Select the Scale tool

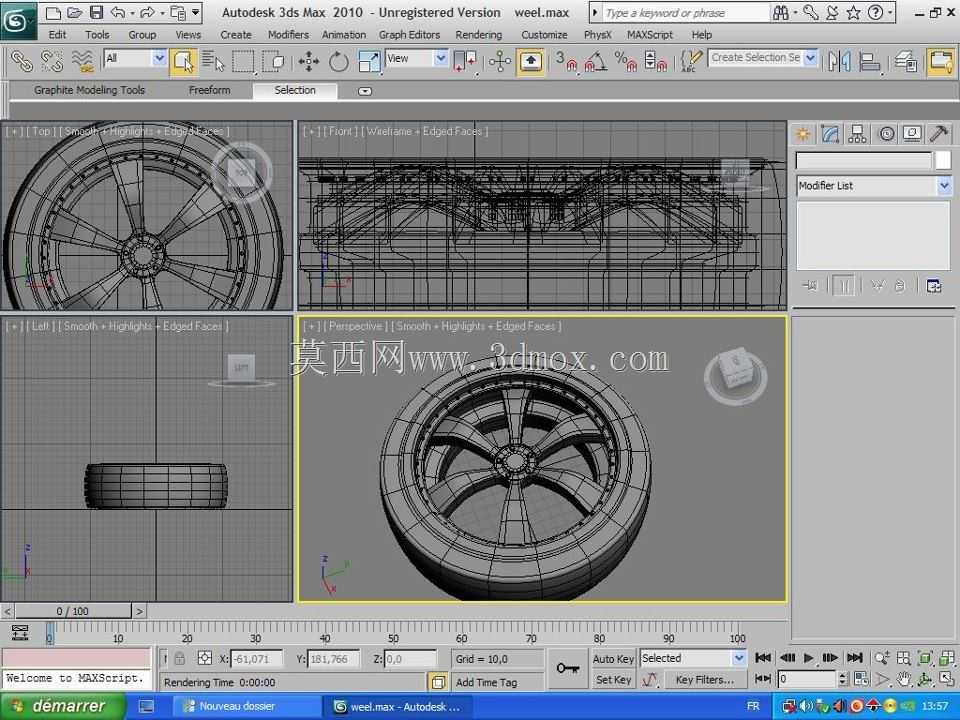click(369, 61)
